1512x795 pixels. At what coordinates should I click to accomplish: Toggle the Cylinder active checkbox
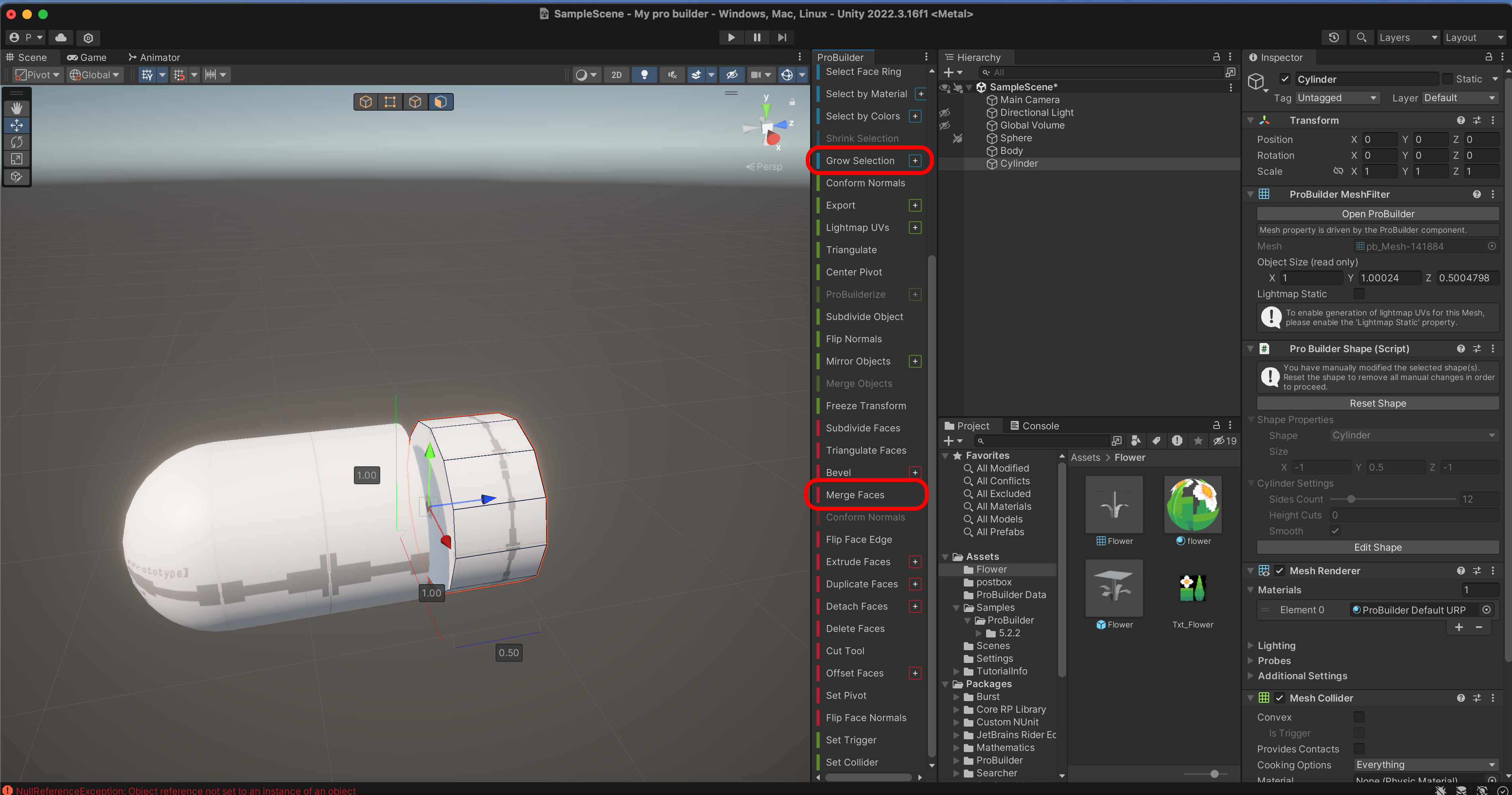point(1285,79)
